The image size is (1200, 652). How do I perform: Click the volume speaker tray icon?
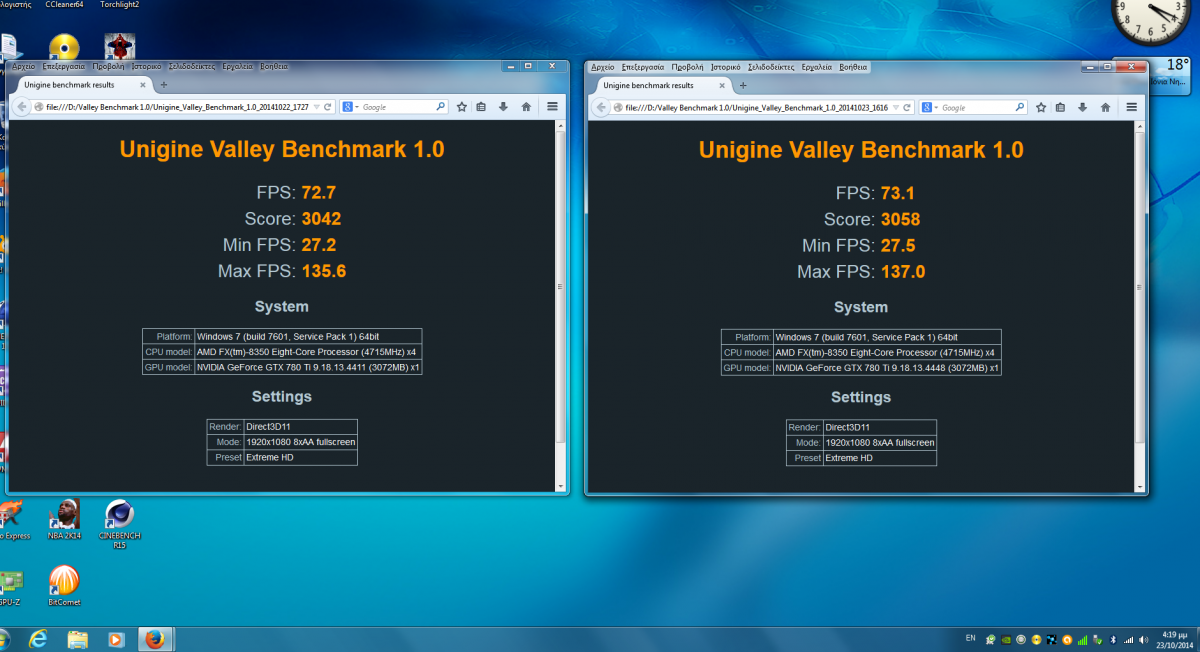coord(1144,639)
